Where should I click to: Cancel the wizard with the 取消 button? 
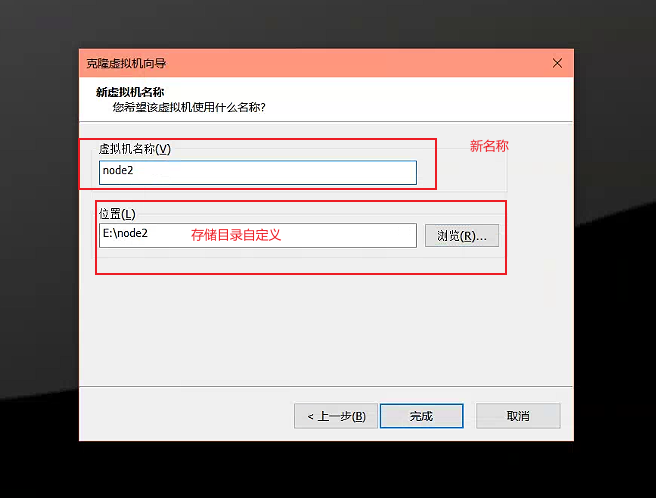[518, 416]
